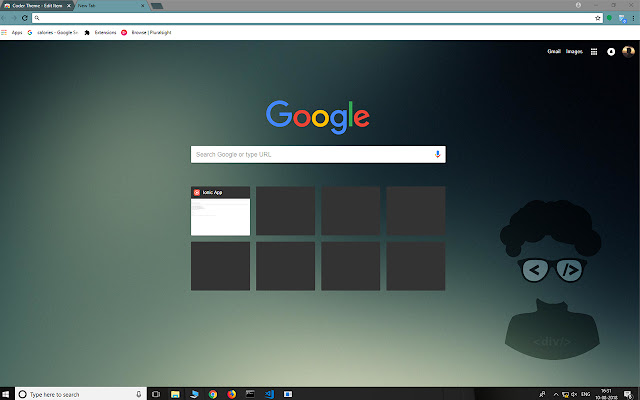The height and width of the screenshot is (400, 640).
Task: Open Task View from the taskbar
Action: [156, 394]
